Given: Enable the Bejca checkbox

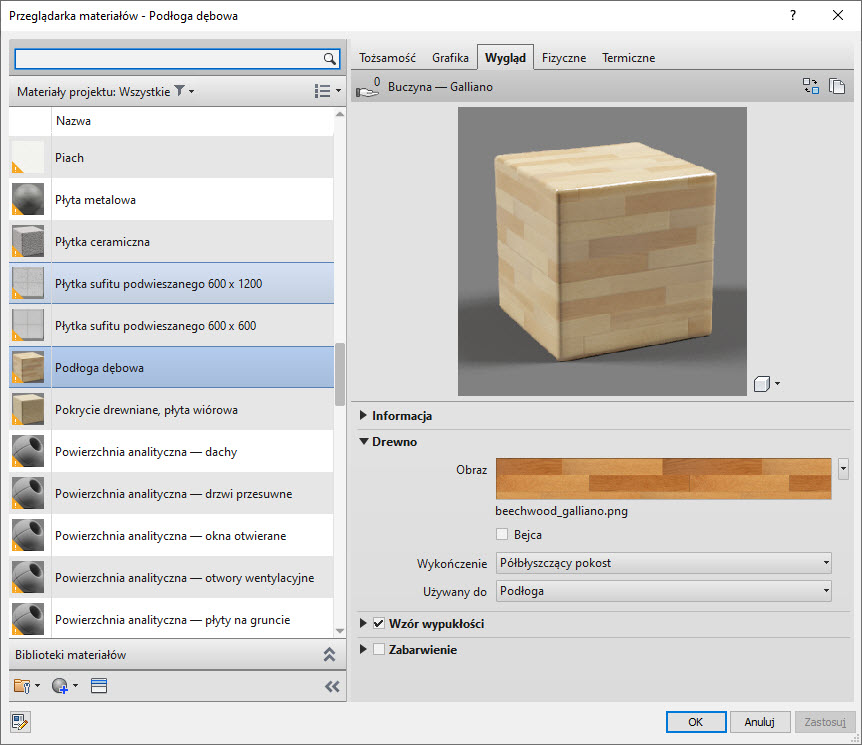Looking at the screenshot, I should [503, 535].
